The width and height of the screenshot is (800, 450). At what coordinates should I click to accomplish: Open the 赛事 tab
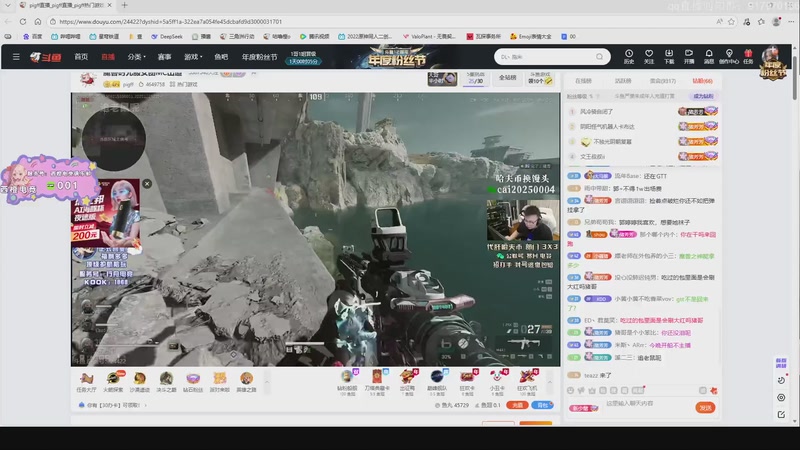coord(164,57)
